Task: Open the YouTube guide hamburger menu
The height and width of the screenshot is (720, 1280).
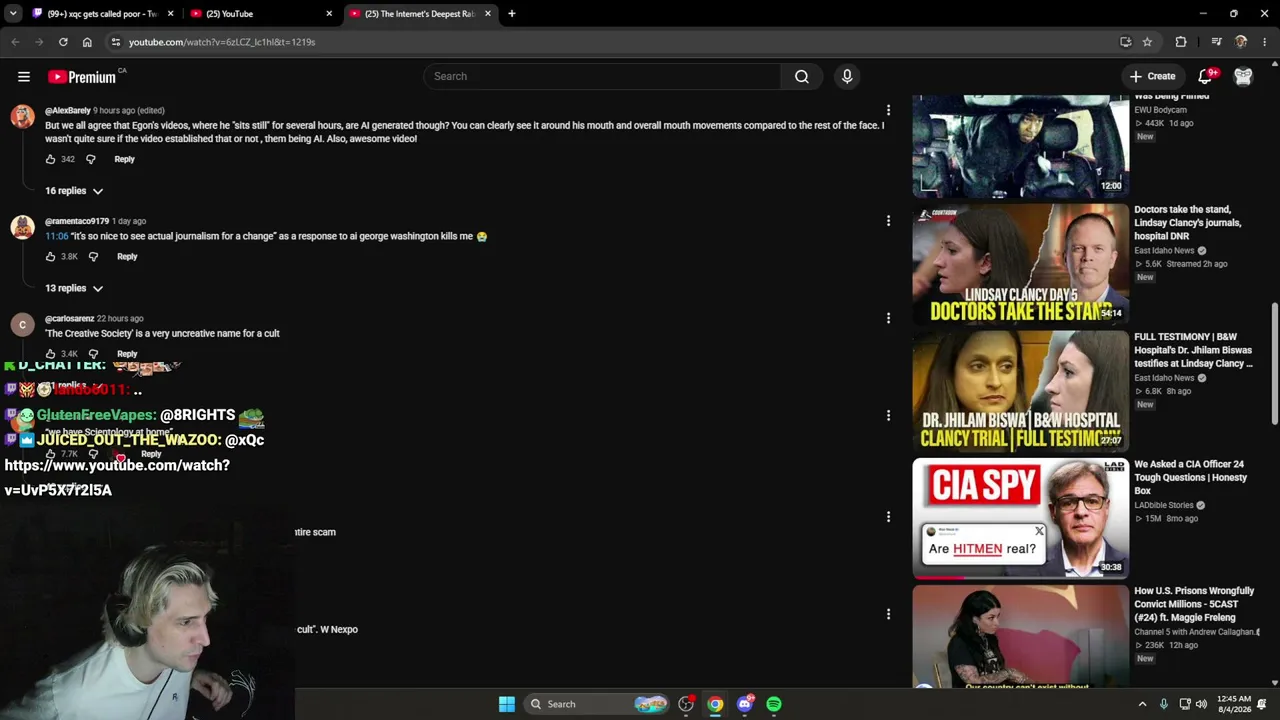Action: pyautogui.click(x=24, y=77)
